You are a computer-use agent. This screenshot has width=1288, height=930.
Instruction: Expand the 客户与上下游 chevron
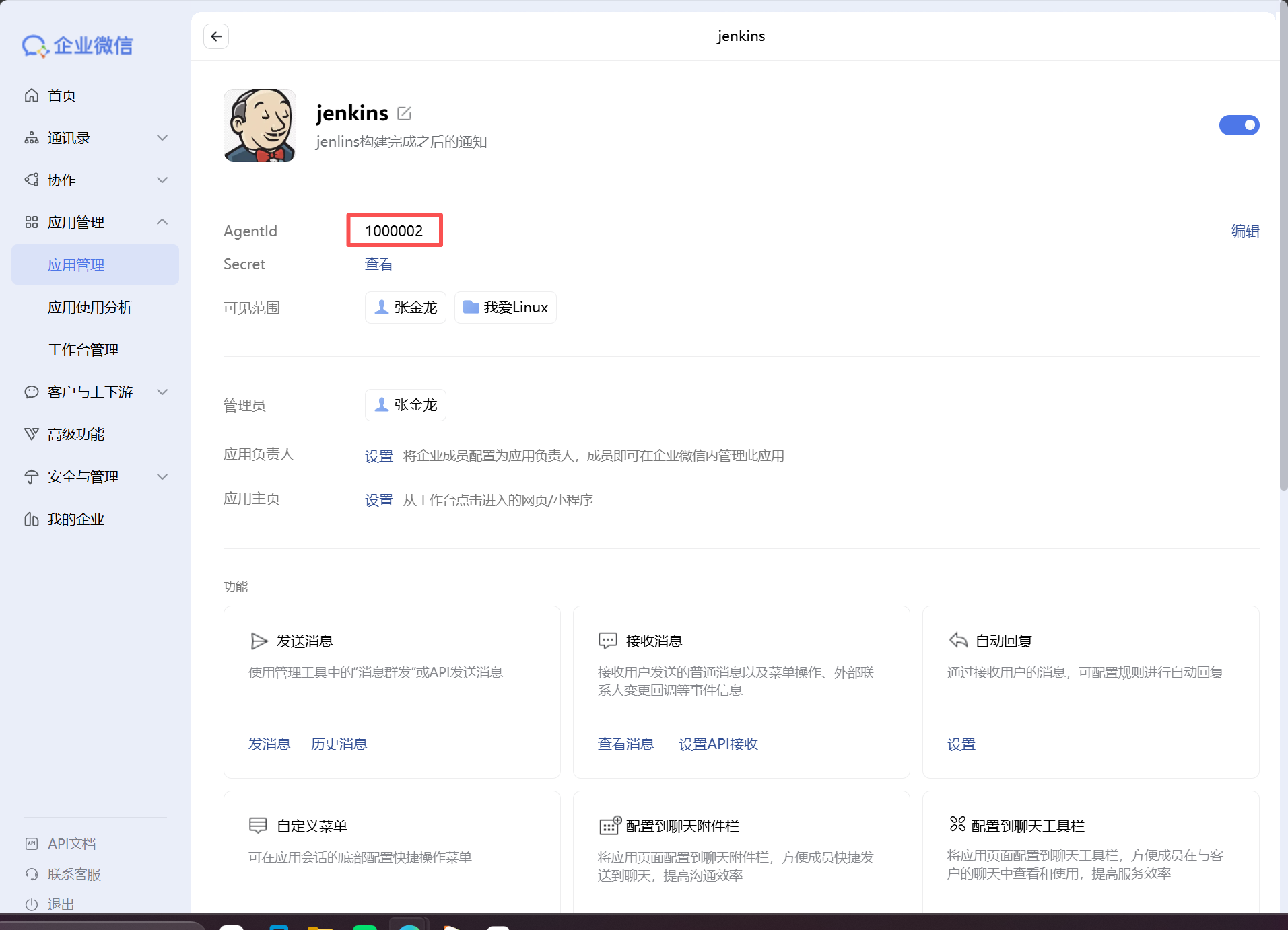pyautogui.click(x=162, y=392)
